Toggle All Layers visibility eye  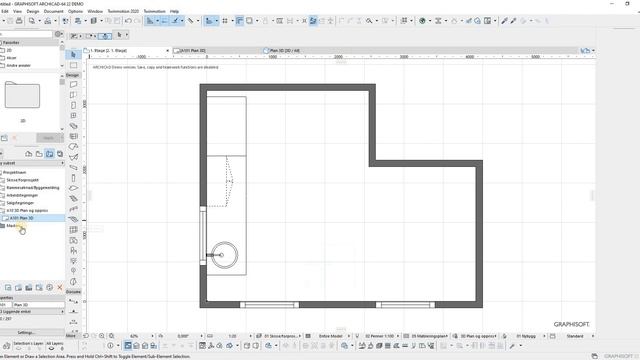[x=51, y=349]
